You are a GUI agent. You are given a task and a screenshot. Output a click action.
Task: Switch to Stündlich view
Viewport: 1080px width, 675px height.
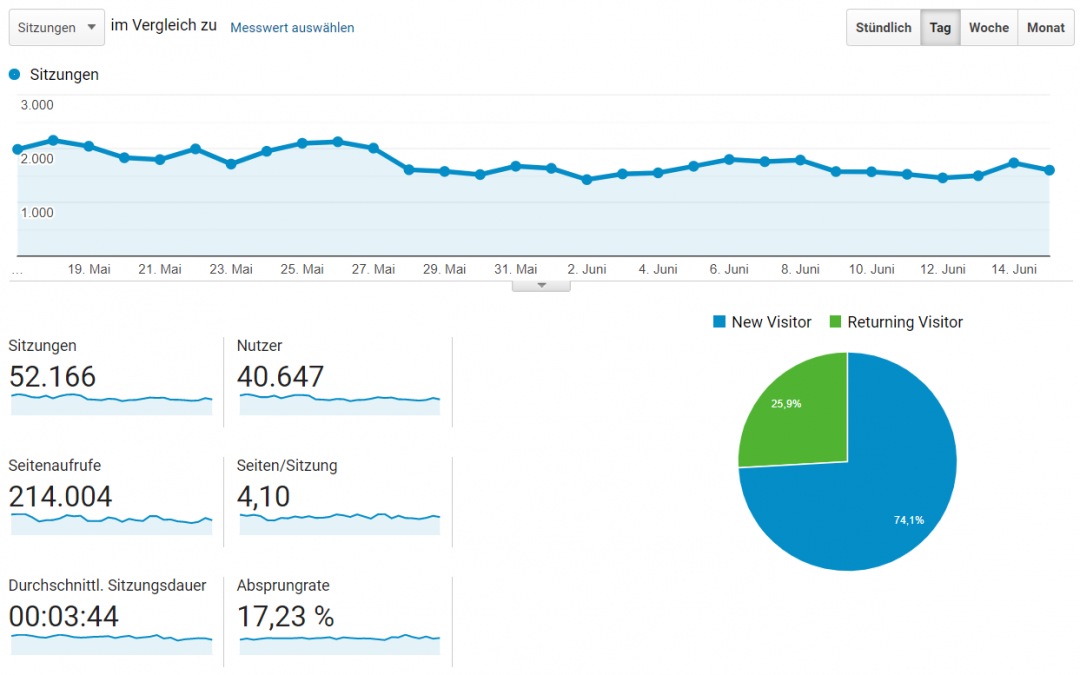(x=883, y=28)
